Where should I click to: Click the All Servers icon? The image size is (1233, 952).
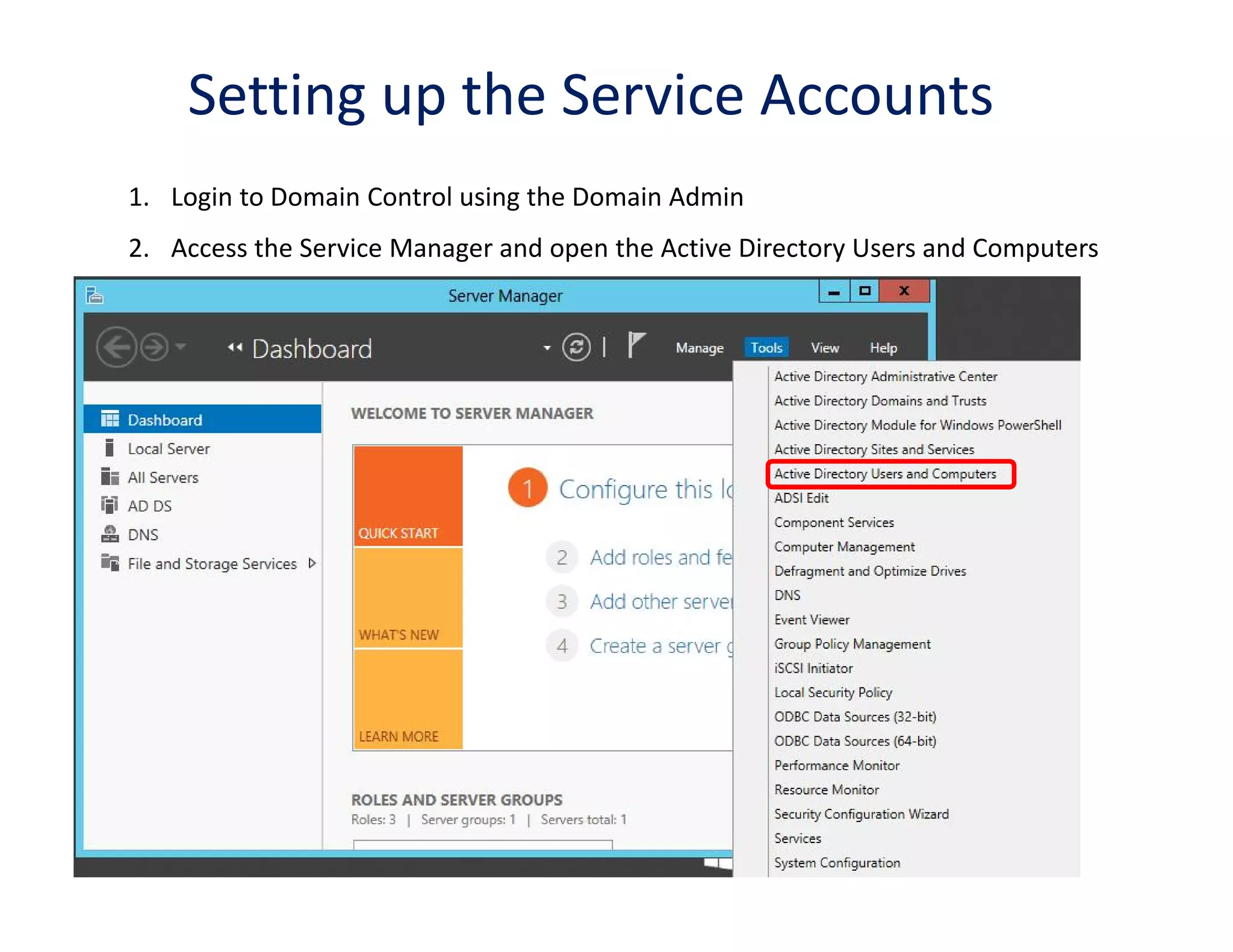pos(110,476)
